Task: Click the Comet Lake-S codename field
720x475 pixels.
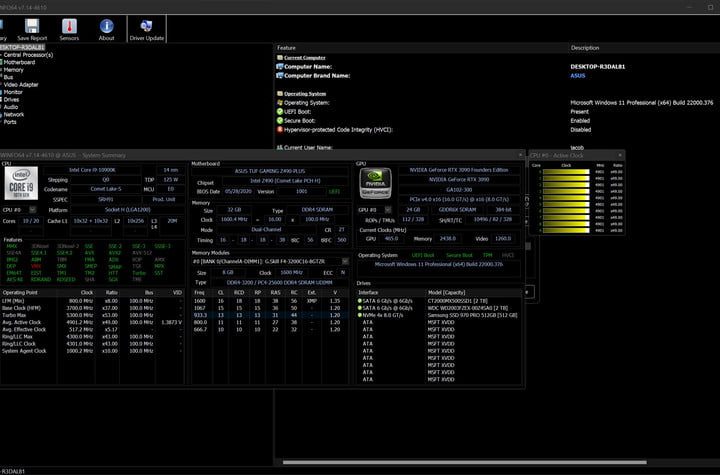Action: [x=106, y=189]
